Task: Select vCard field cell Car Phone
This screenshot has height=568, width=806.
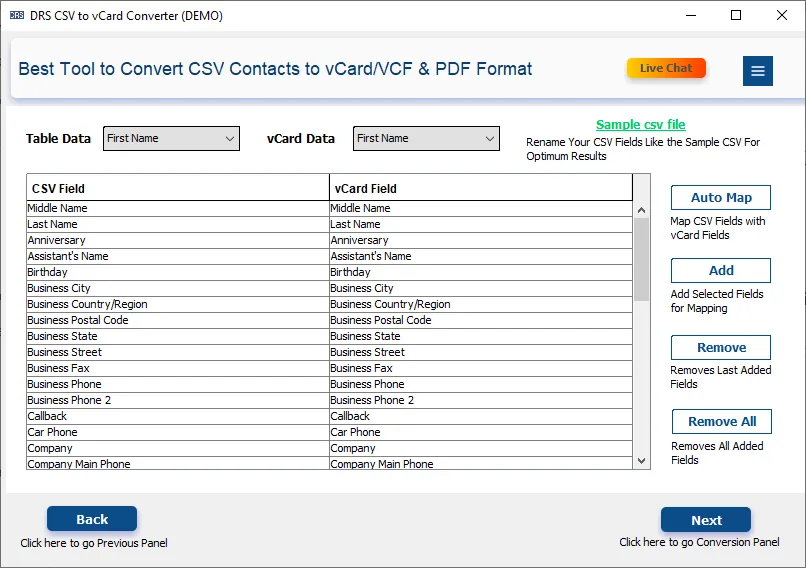Action: tap(481, 432)
